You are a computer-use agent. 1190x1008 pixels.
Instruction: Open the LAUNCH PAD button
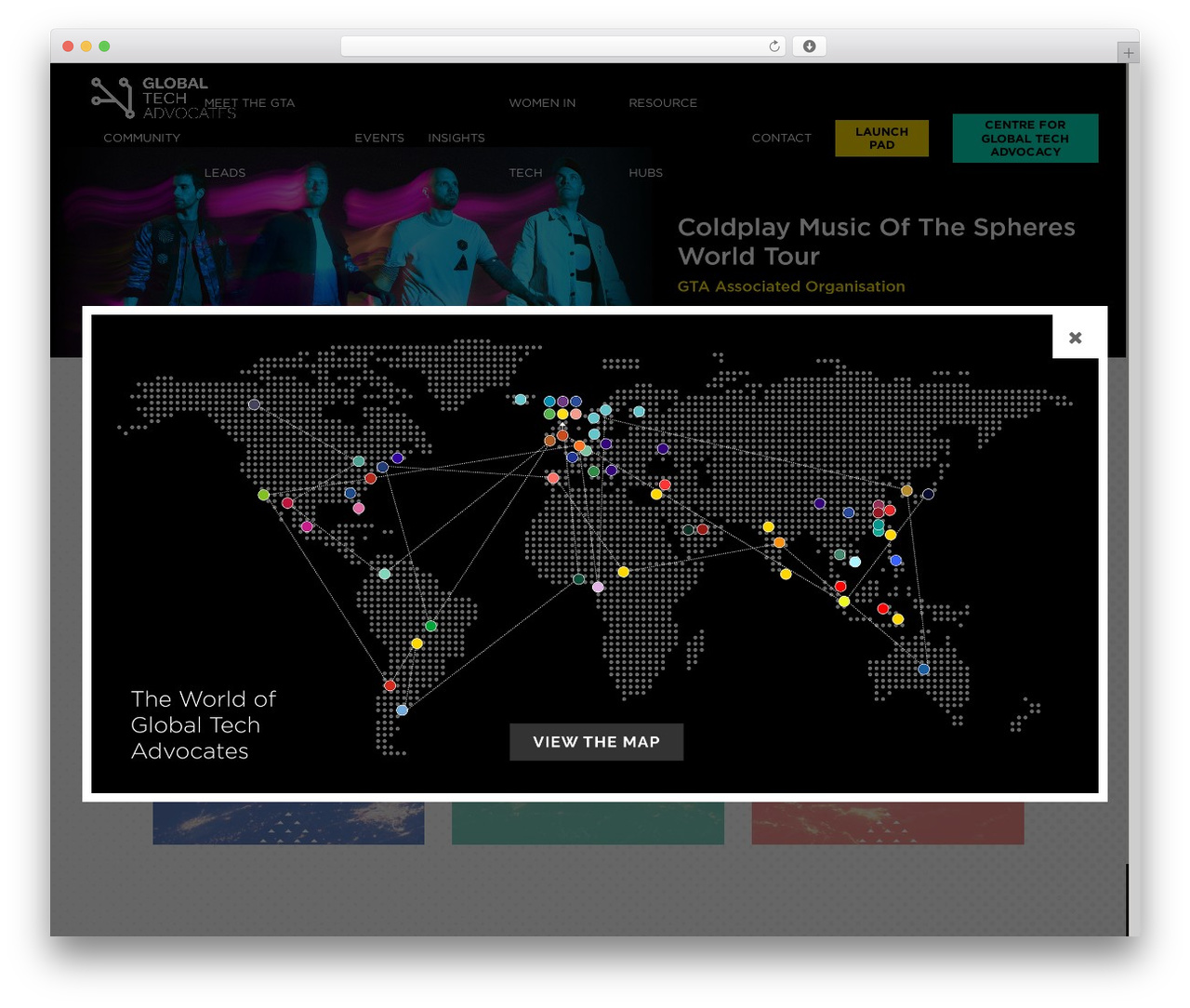(x=881, y=138)
